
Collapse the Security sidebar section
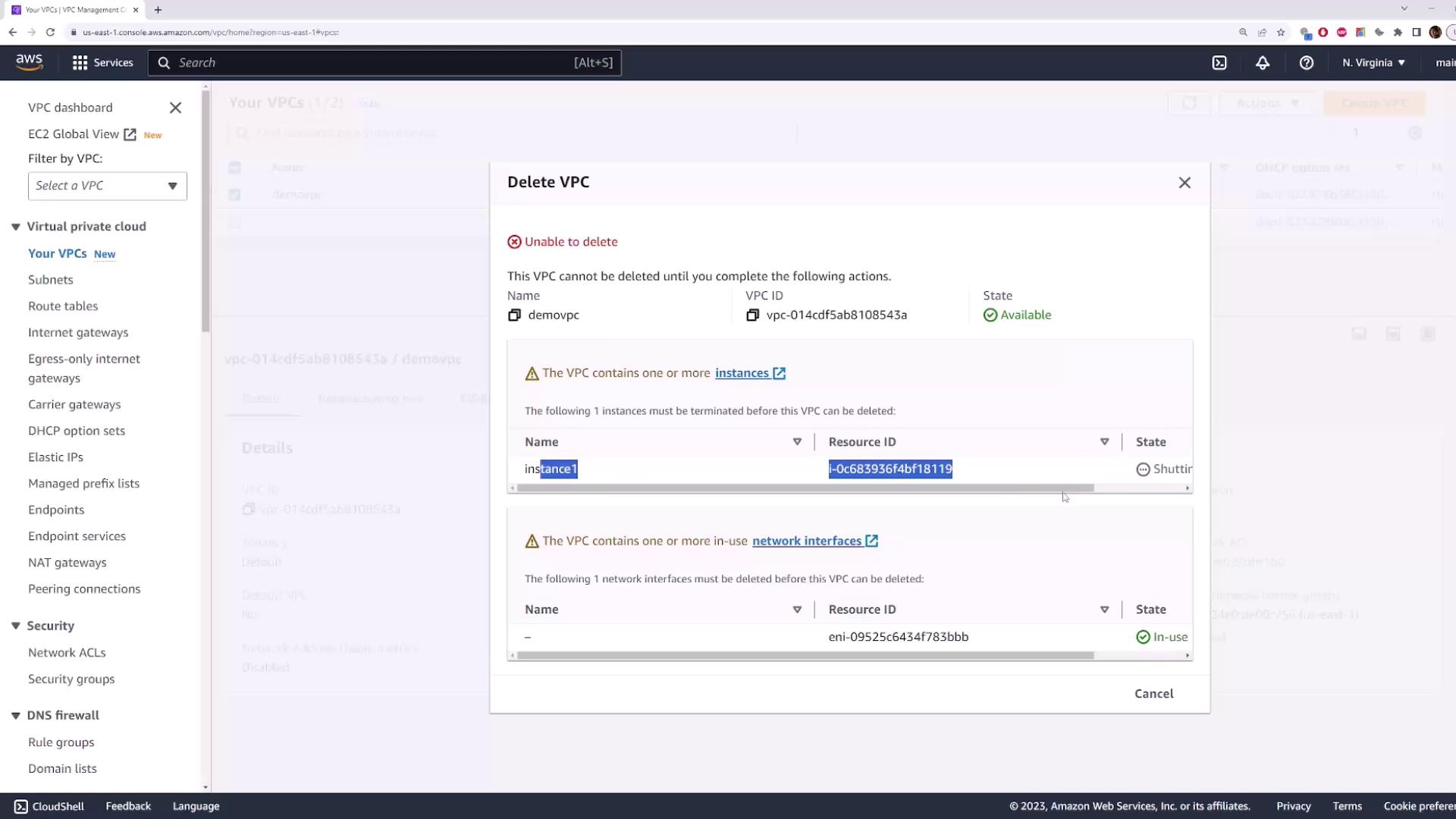pyautogui.click(x=16, y=626)
